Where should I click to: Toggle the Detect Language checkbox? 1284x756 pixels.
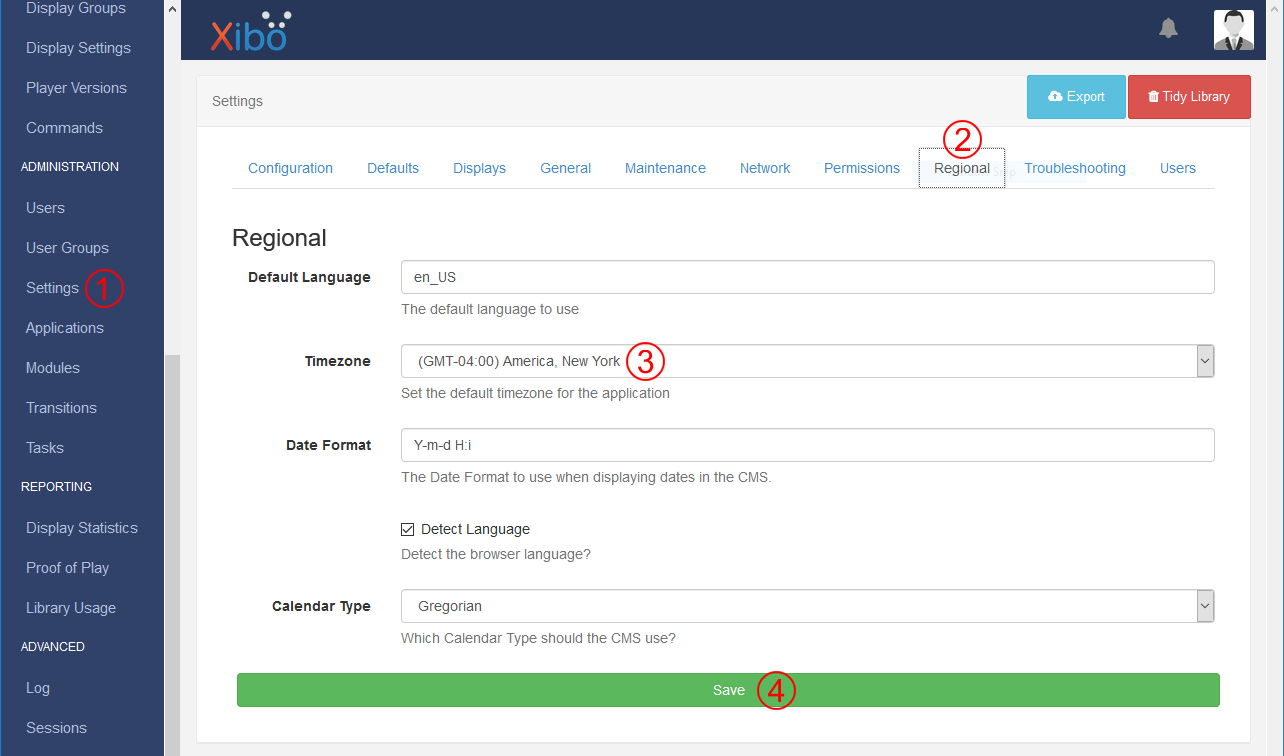click(x=407, y=530)
